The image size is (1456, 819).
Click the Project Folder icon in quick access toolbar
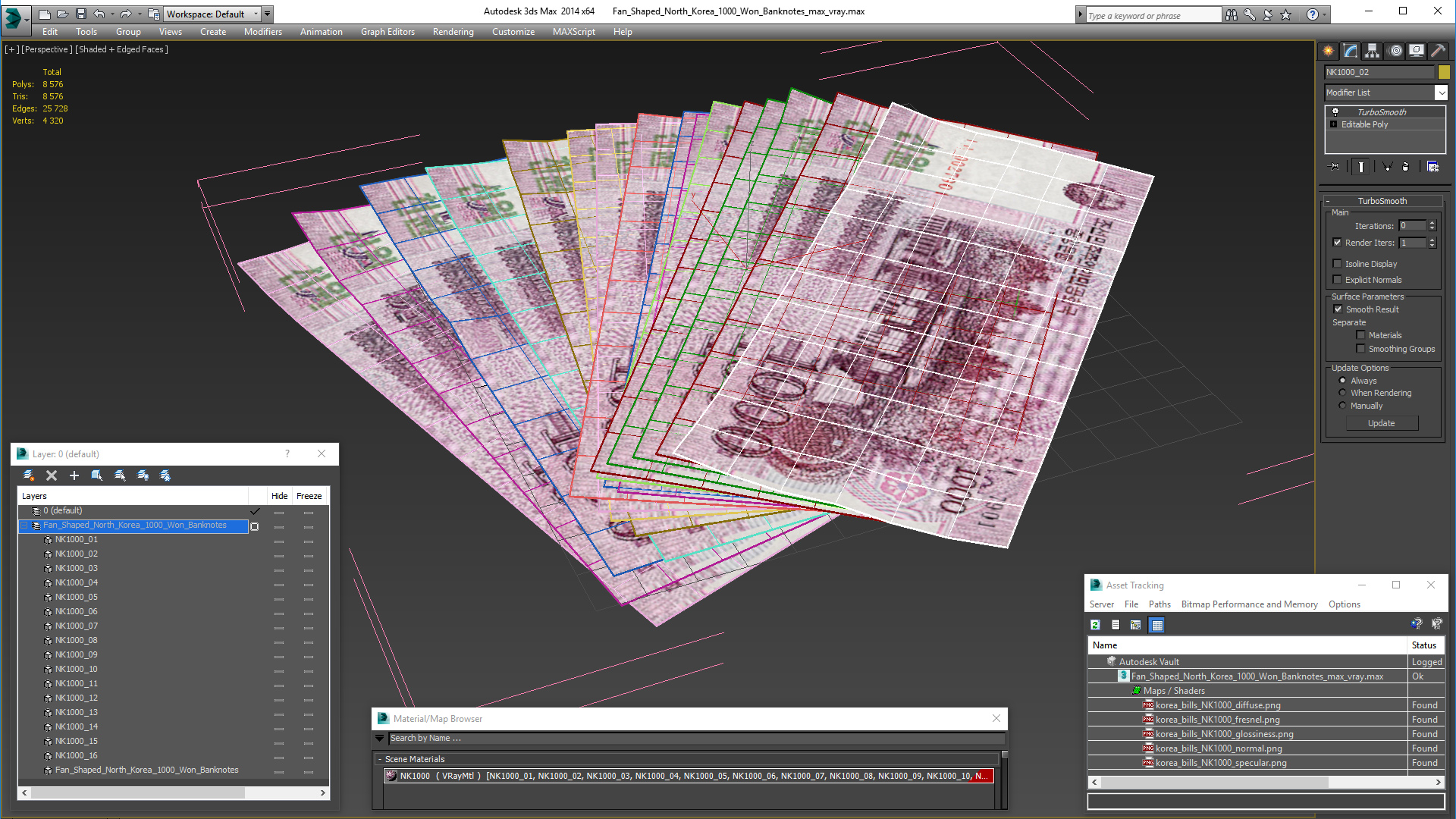(154, 14)
